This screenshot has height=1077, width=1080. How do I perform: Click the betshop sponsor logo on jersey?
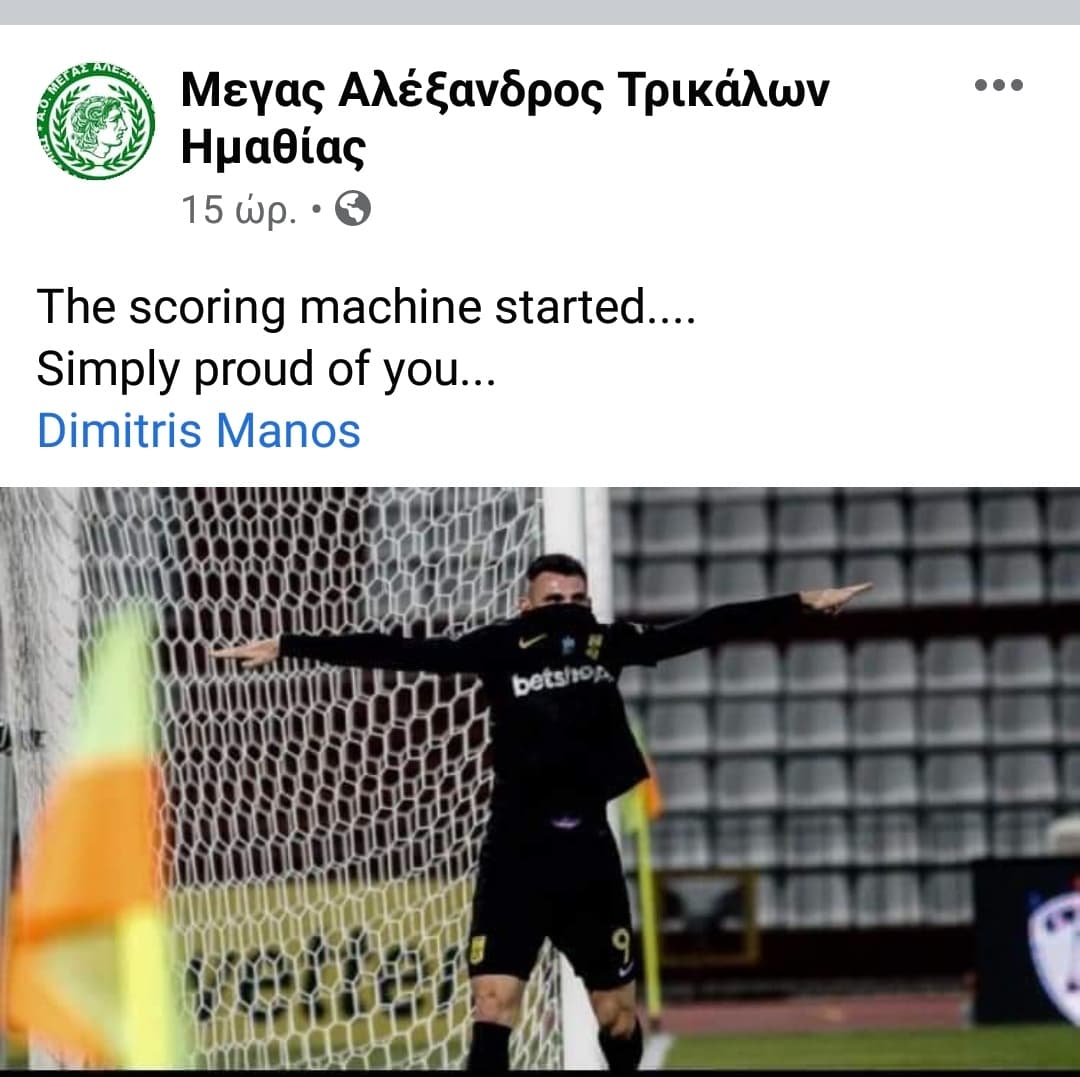coord(560,679)
